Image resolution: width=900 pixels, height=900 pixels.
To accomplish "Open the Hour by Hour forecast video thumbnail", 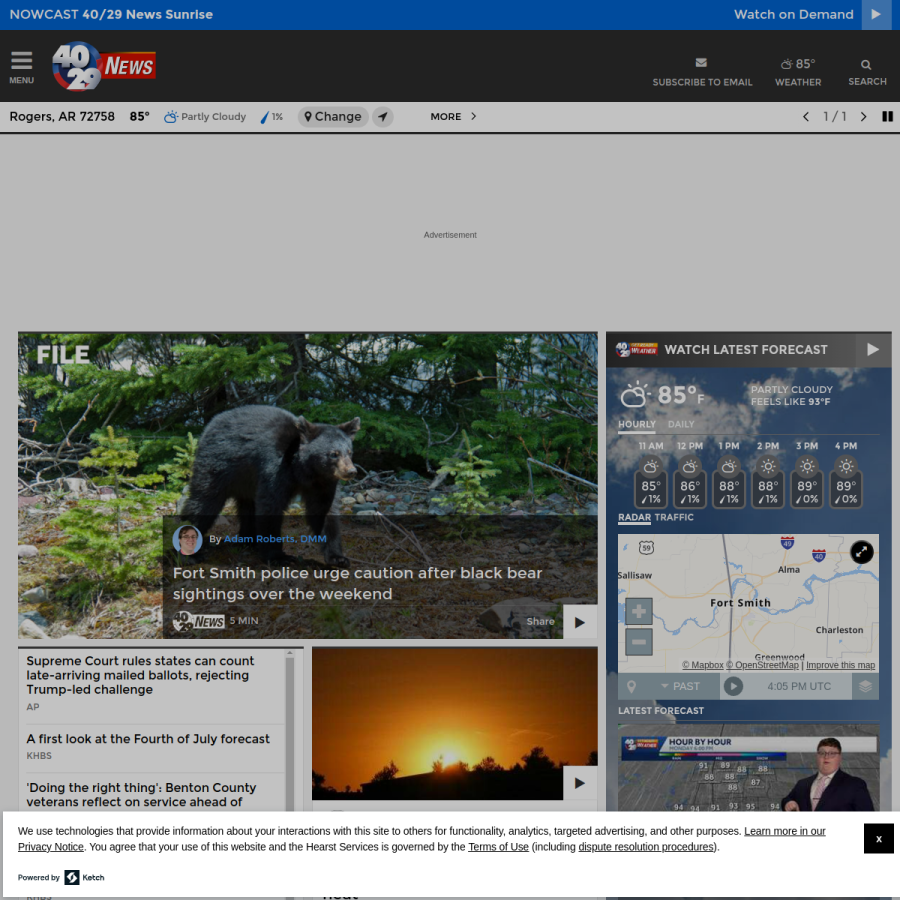I will [x=748, y=767].
